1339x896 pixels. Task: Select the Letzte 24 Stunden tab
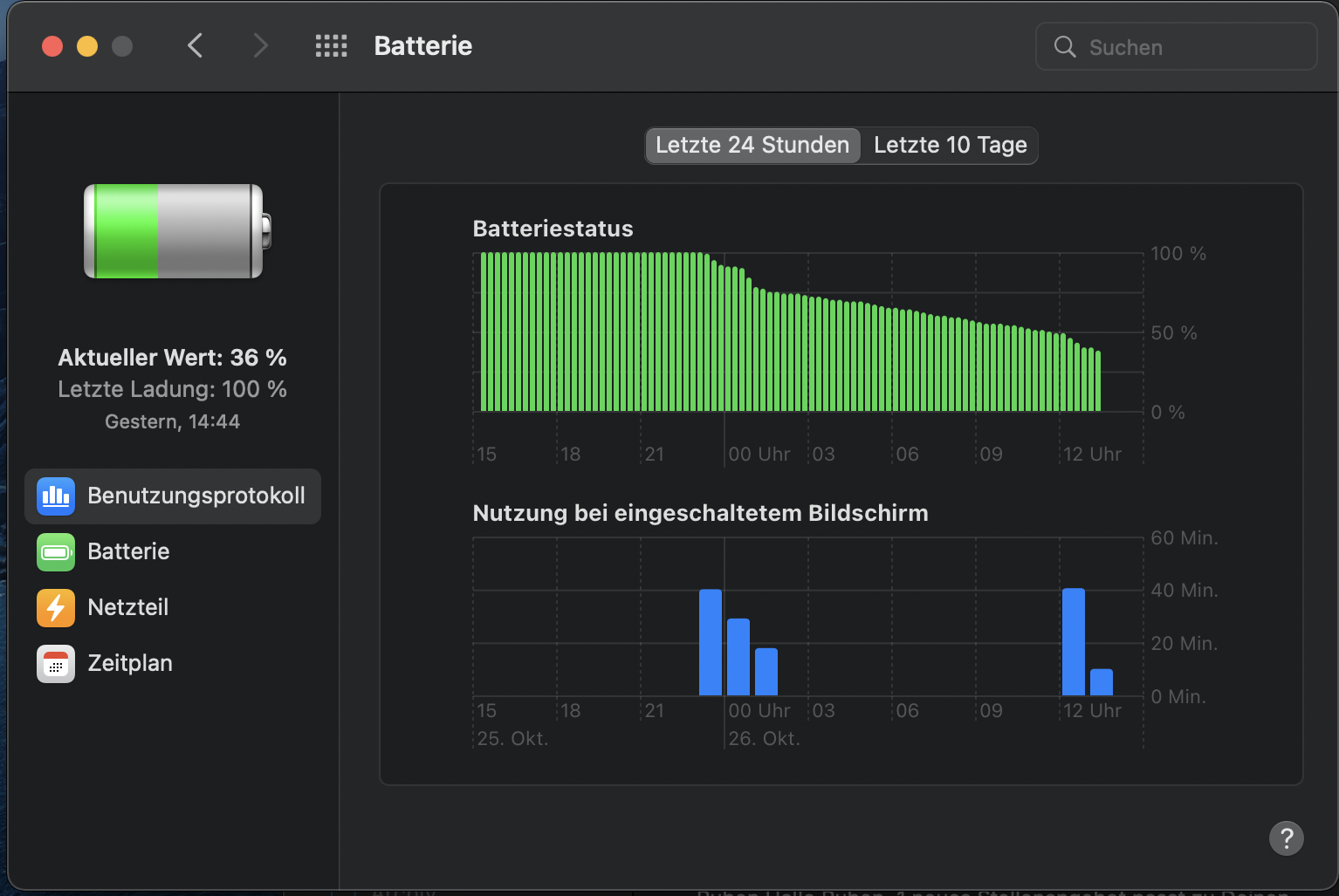click(752, 146)
